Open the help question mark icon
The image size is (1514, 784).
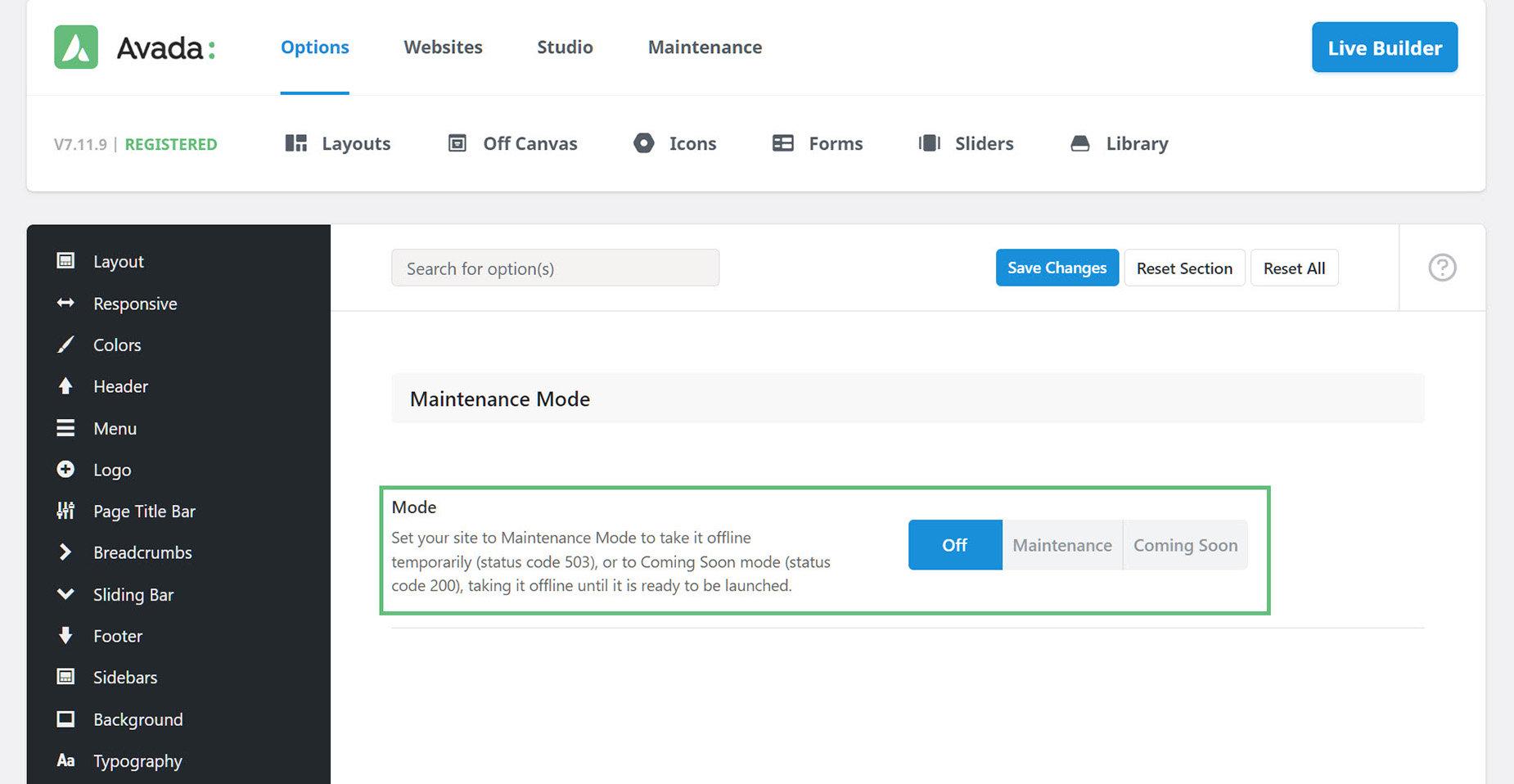click(x=1442, y=268)
